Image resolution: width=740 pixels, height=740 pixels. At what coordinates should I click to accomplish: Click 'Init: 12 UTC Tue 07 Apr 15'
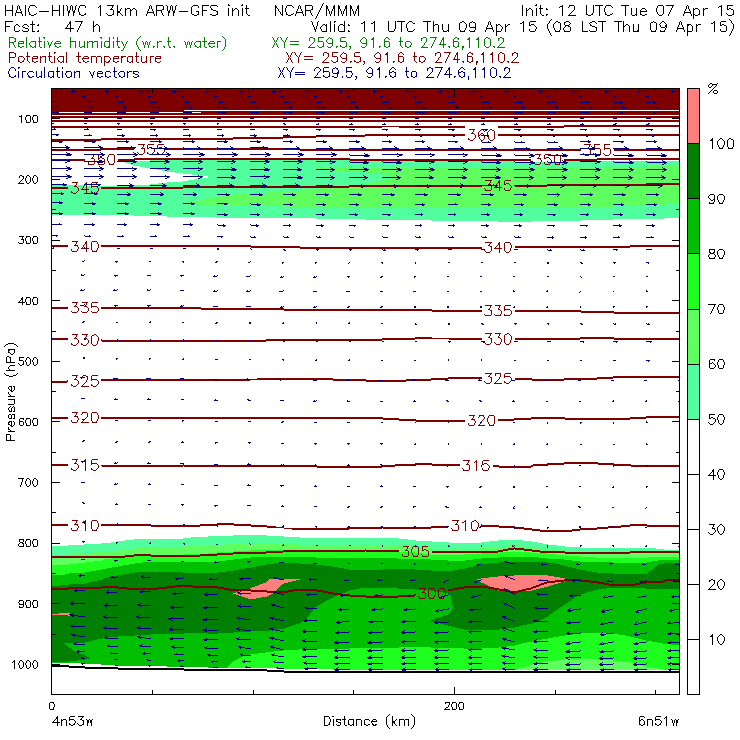tap(627, 10)
